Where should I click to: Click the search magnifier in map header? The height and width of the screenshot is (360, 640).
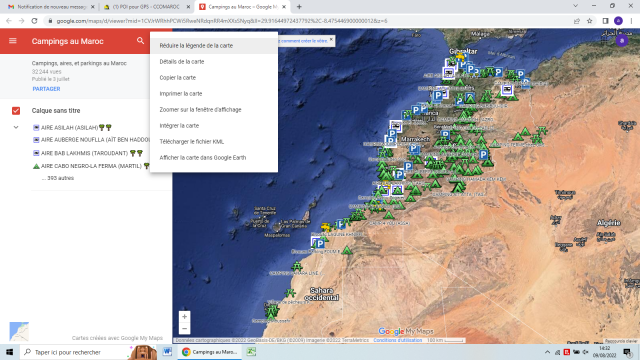coord(140,40)
